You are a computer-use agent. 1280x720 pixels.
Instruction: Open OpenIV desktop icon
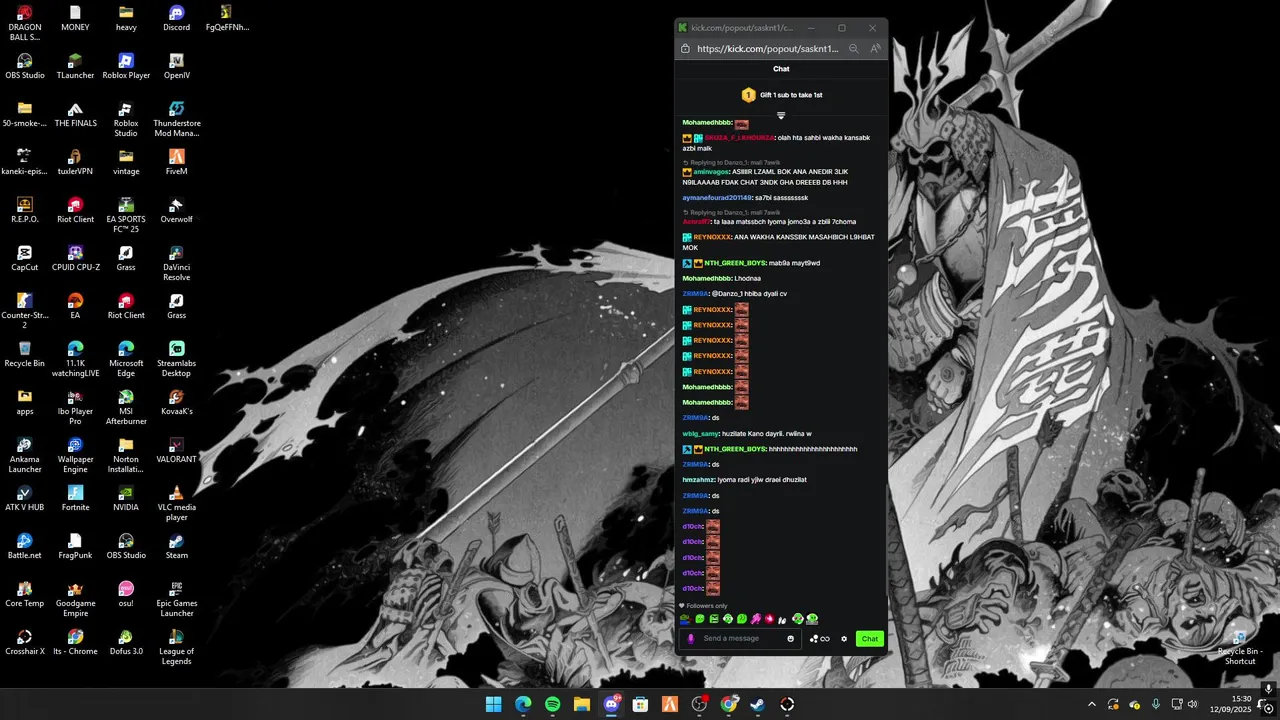pyautogui.click(x=176, y=66)
